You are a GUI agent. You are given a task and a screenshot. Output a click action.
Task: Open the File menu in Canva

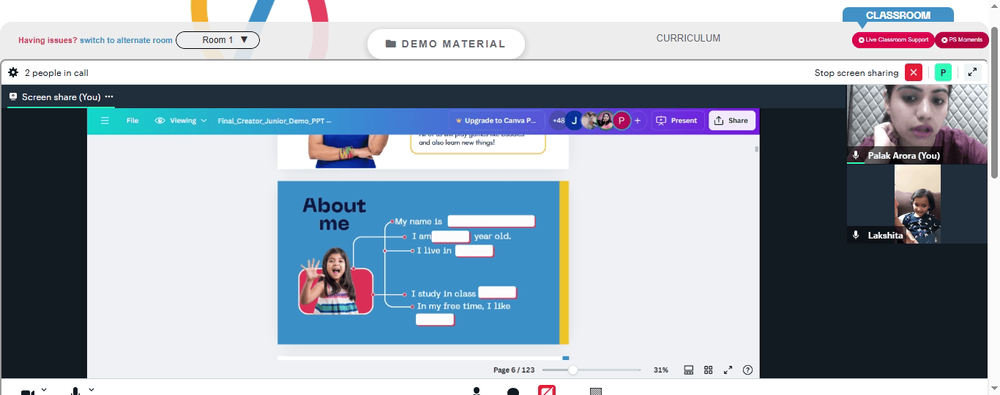point(132,121)
